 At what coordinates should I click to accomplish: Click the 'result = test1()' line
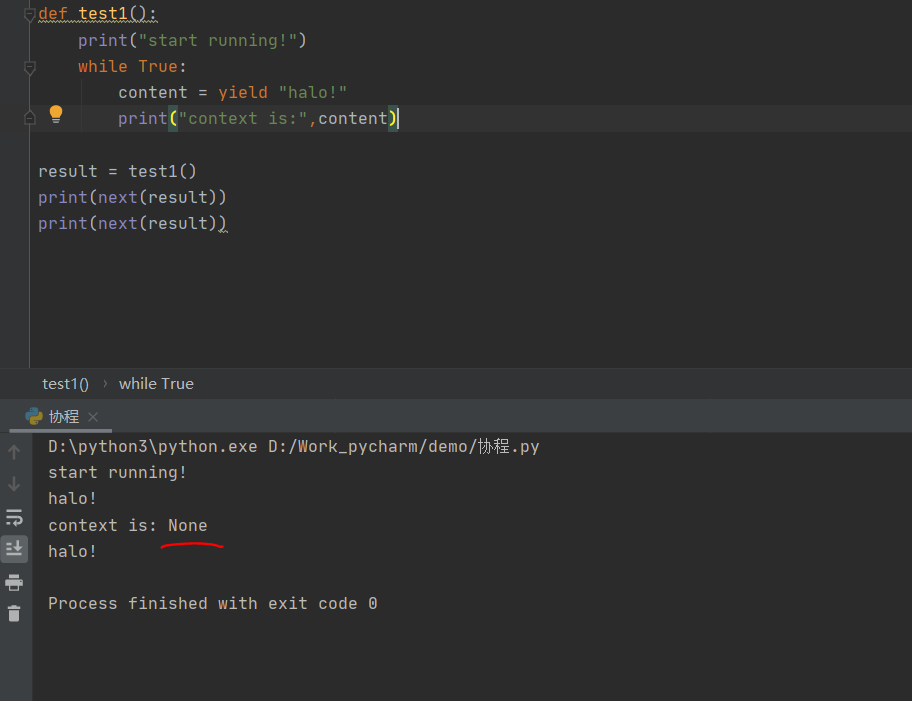coord(117,171)
